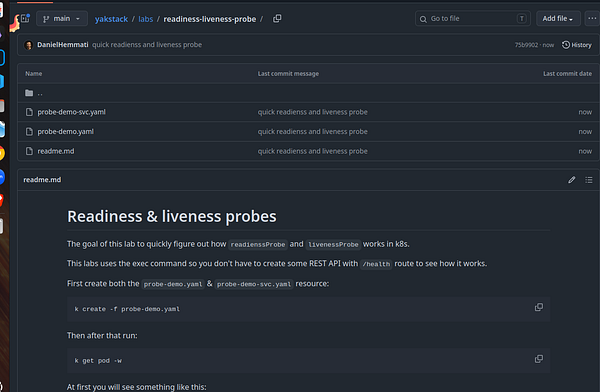
Task: Click the branch icon in main selector
Action: coord(46,19)
